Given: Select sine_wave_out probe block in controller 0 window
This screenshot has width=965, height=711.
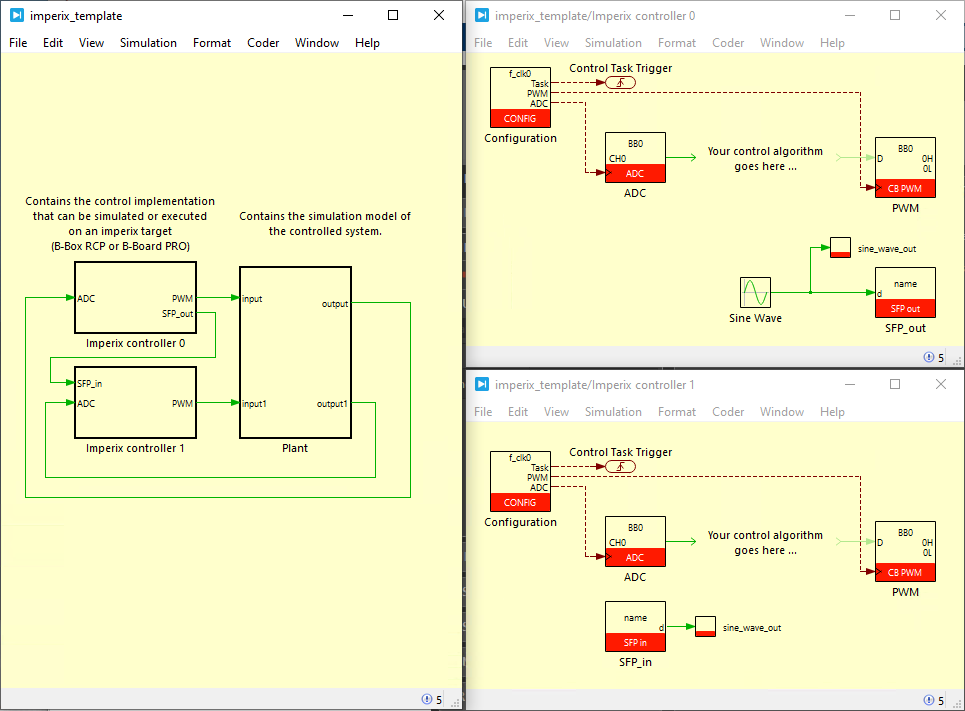Looking at the screenshot, I should click(x=840, y=247).
